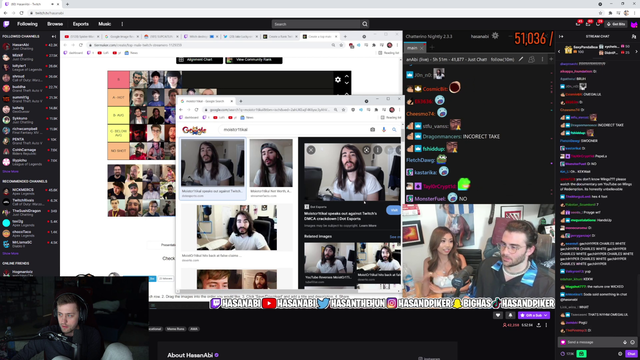
Task: Add a new split in Chatterino
Action: 551,60
